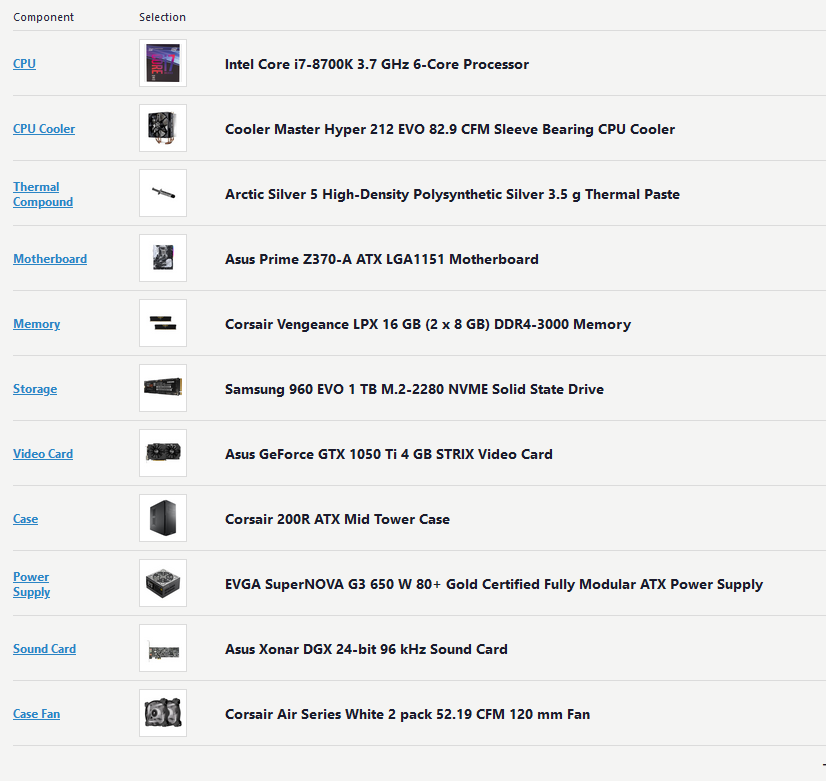This screenshot has width=826, height=781.
Task: Select Corsair Air Series White fan name
Action: (407, 714)
